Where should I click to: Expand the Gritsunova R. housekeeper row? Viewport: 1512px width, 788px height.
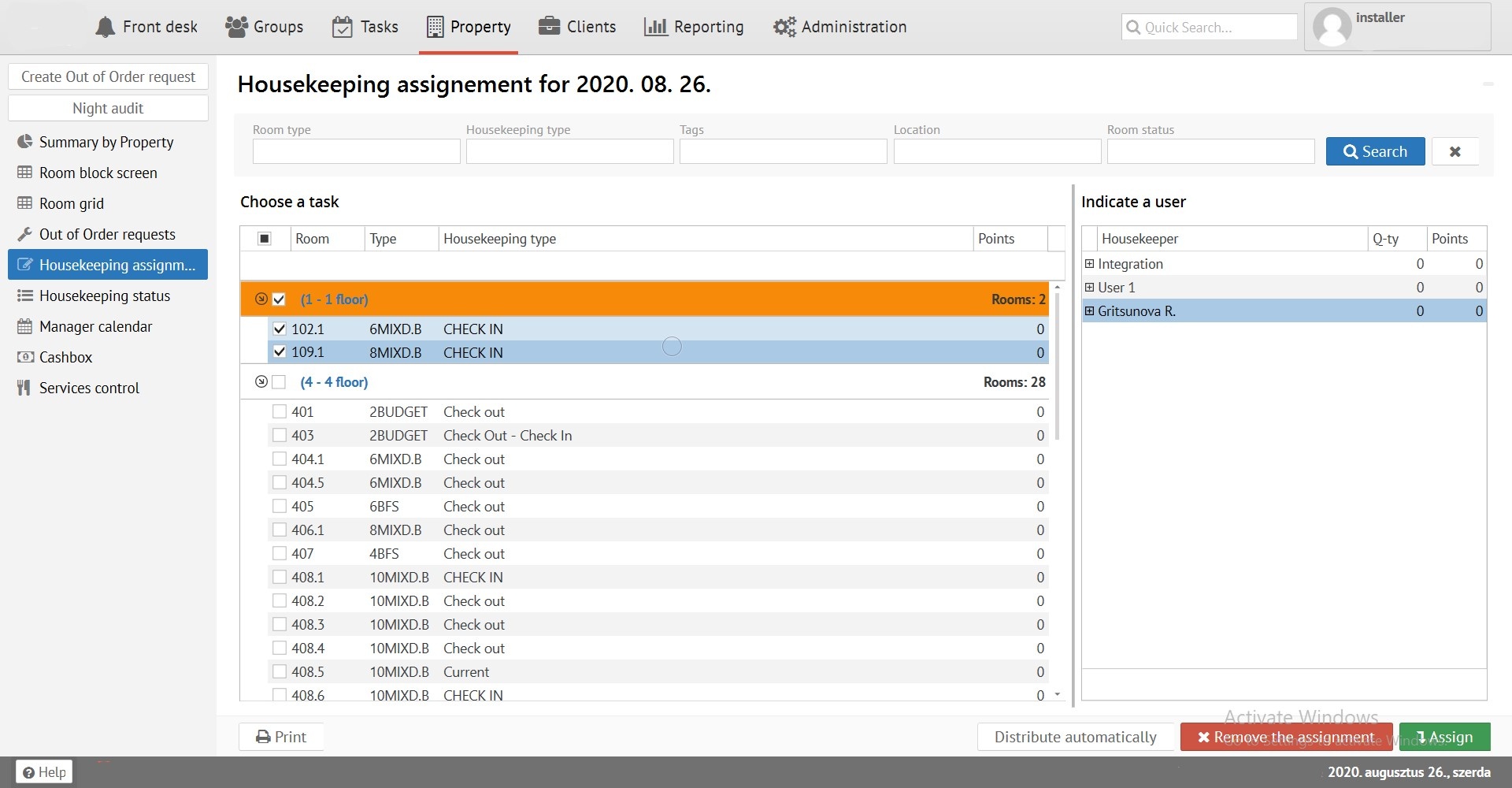1089,311
